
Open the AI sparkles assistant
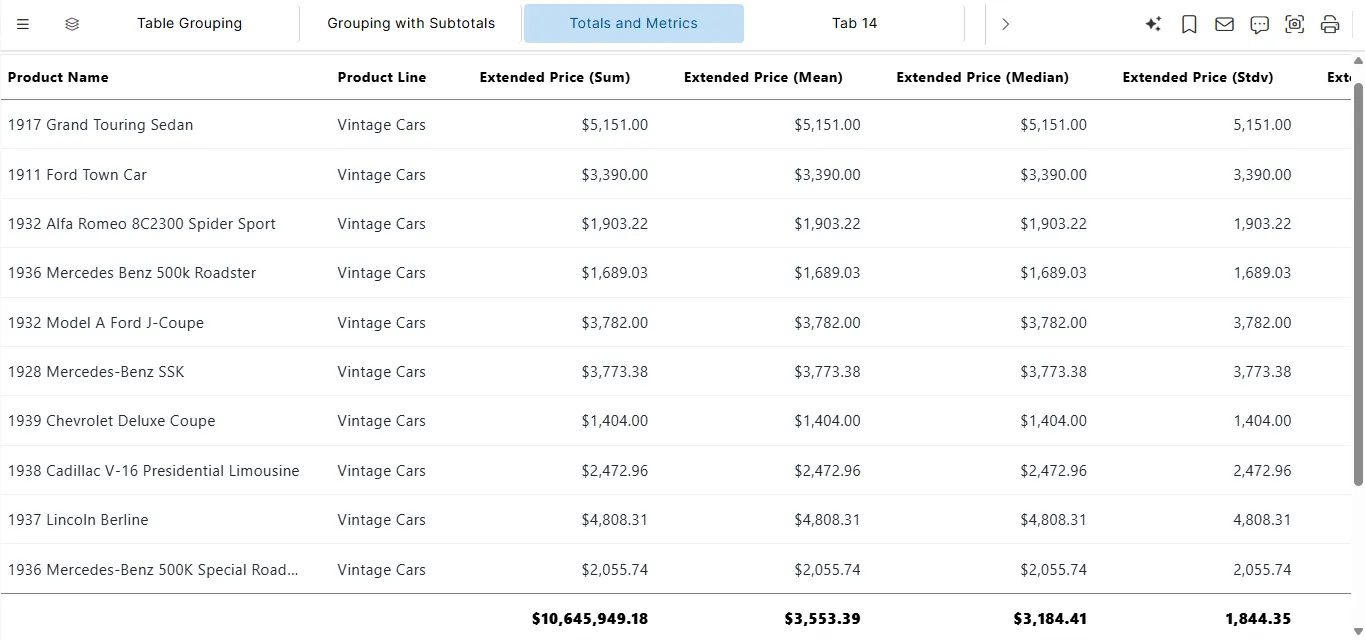tap(1153, 23)
